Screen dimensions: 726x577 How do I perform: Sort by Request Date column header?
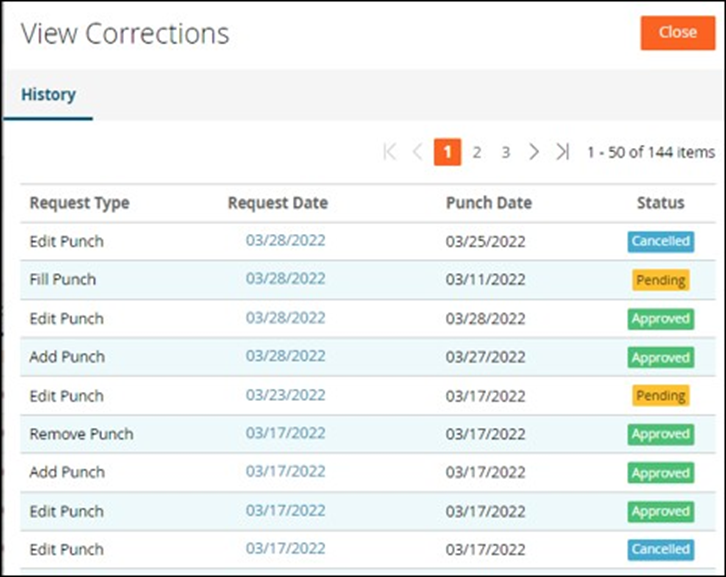click(278, 203)
